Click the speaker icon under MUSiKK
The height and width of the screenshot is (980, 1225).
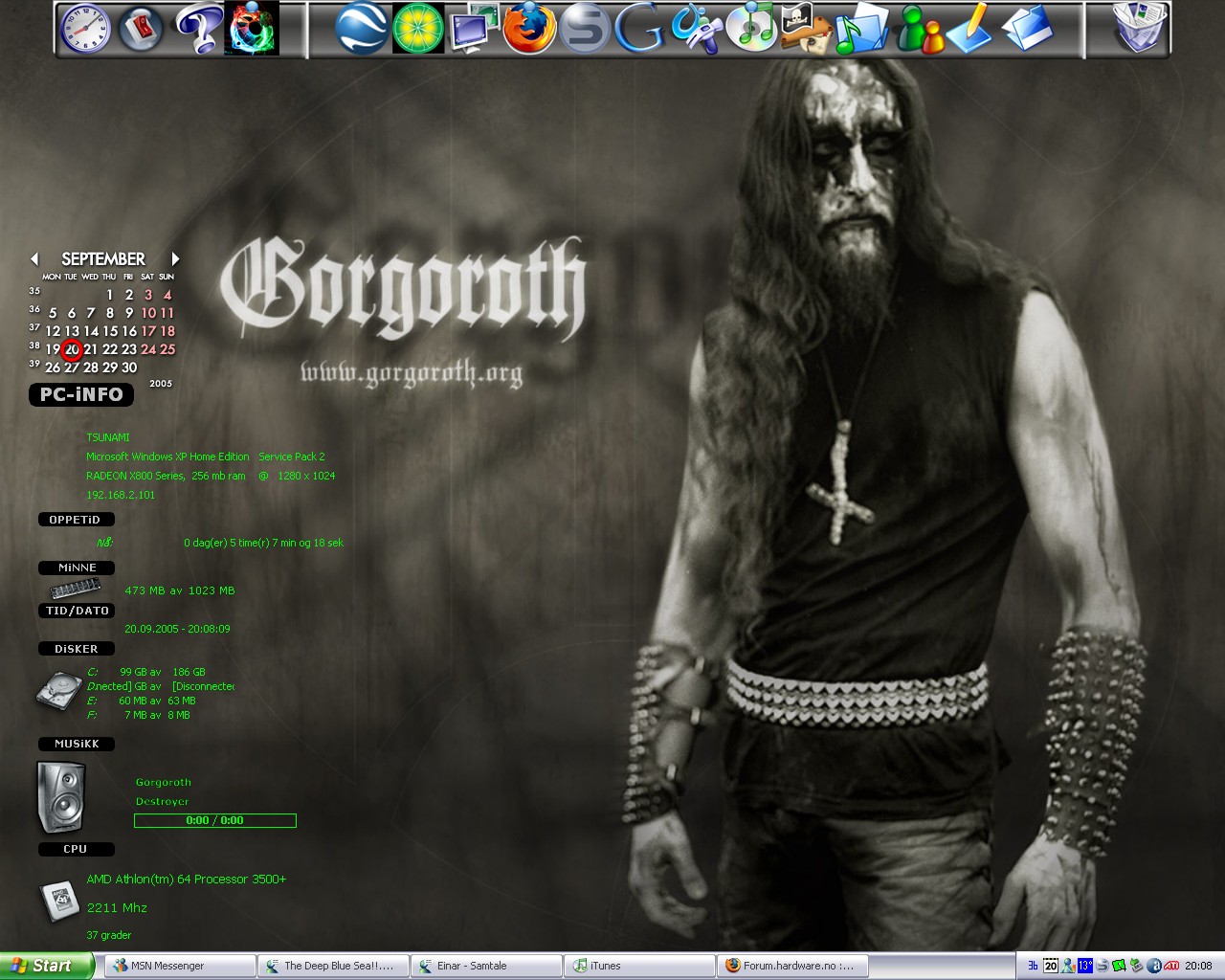pyautogui.click(x=60, y=796)
